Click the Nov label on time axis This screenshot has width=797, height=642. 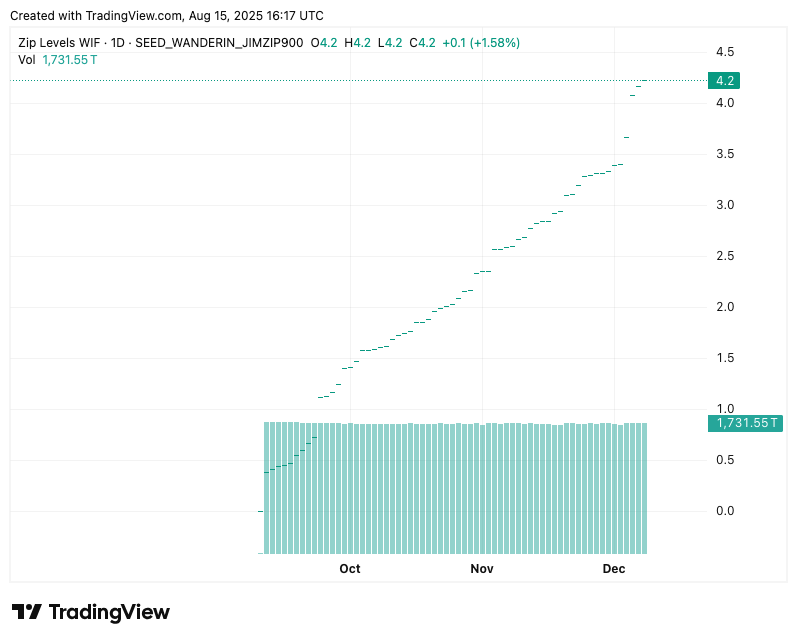pos(482,569)
